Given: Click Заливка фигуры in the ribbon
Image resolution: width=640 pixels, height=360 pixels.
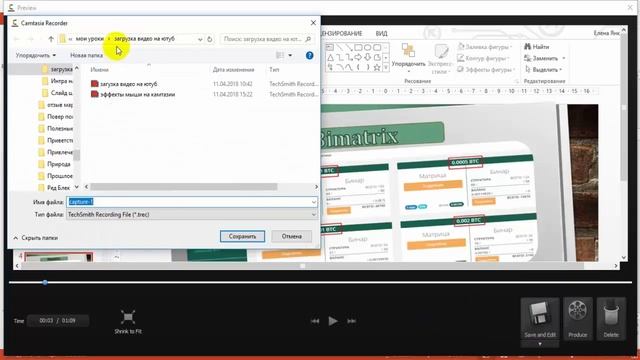Looking at the screenshot, I should 484,47.
